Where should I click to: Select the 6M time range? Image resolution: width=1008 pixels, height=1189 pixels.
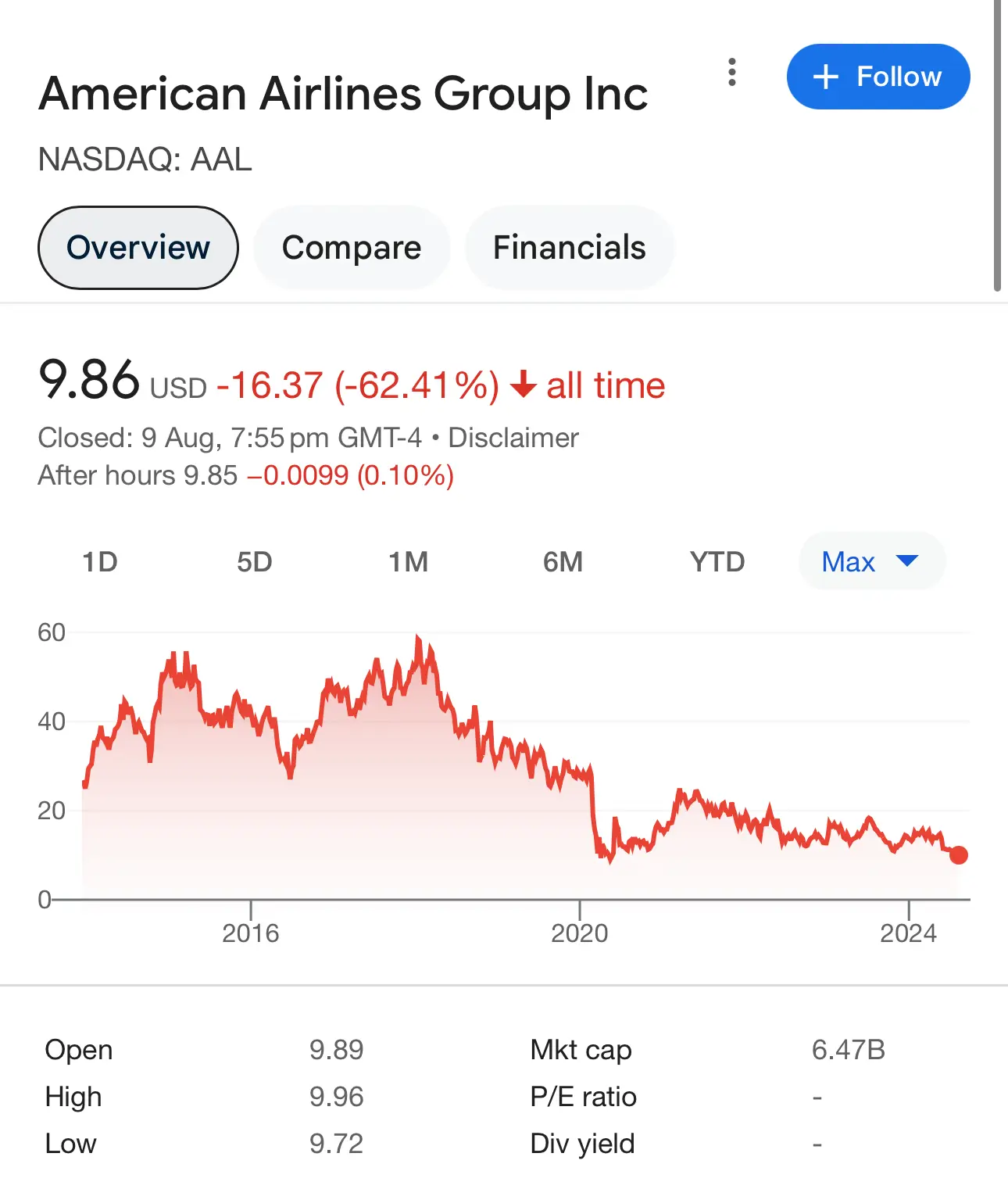[563, 561]
